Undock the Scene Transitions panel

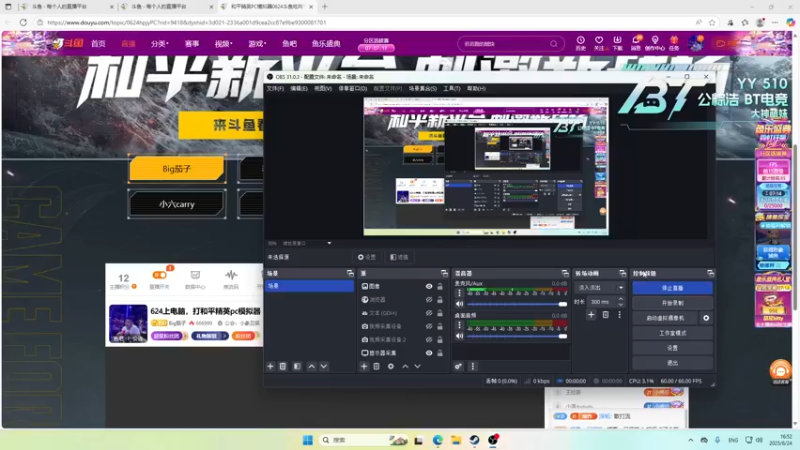click(622, 273)
